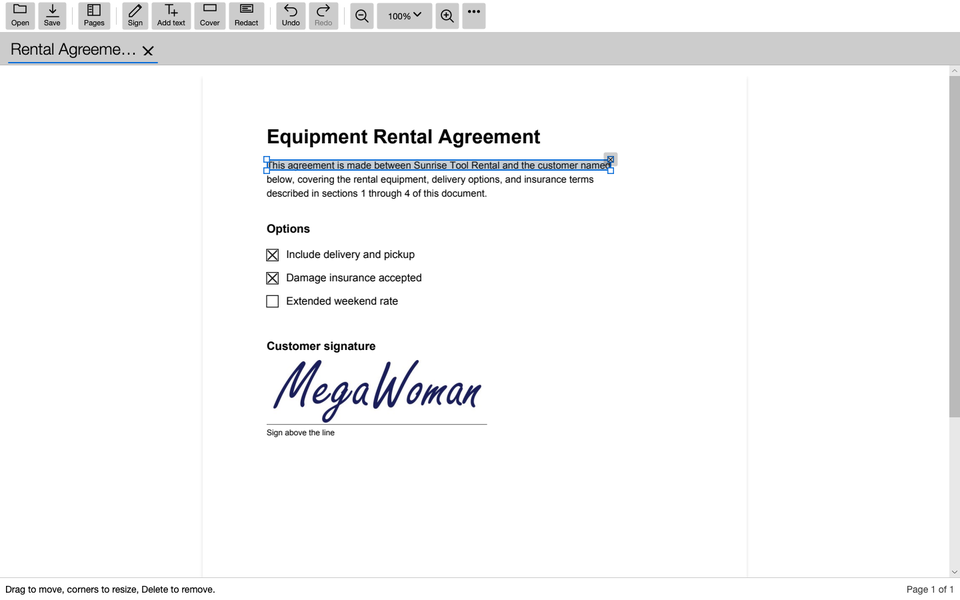This screenshot has width=960, height=600.
Task: Click the scrollbar down arrow
Action: click(954, 572)
